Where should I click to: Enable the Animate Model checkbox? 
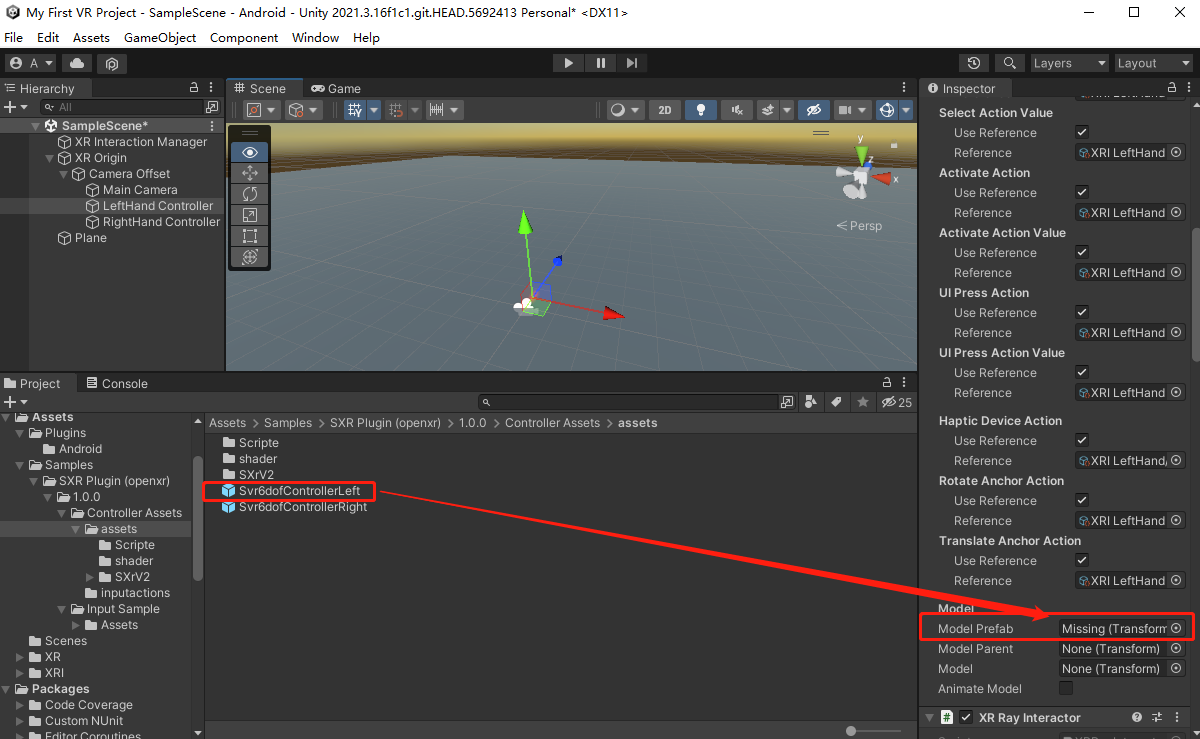[1066, 688]
